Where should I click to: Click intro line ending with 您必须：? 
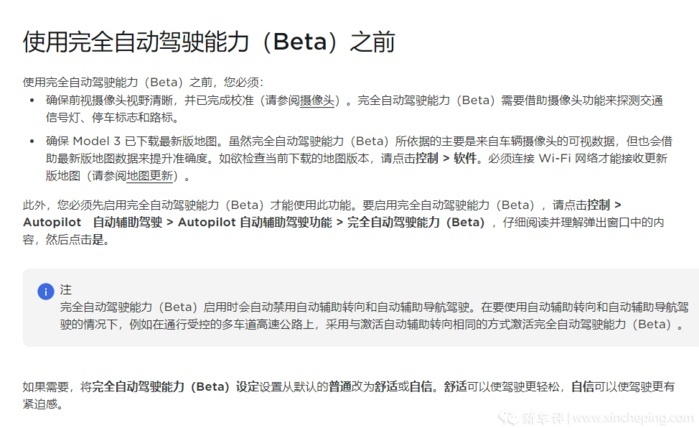coord(143,82)
